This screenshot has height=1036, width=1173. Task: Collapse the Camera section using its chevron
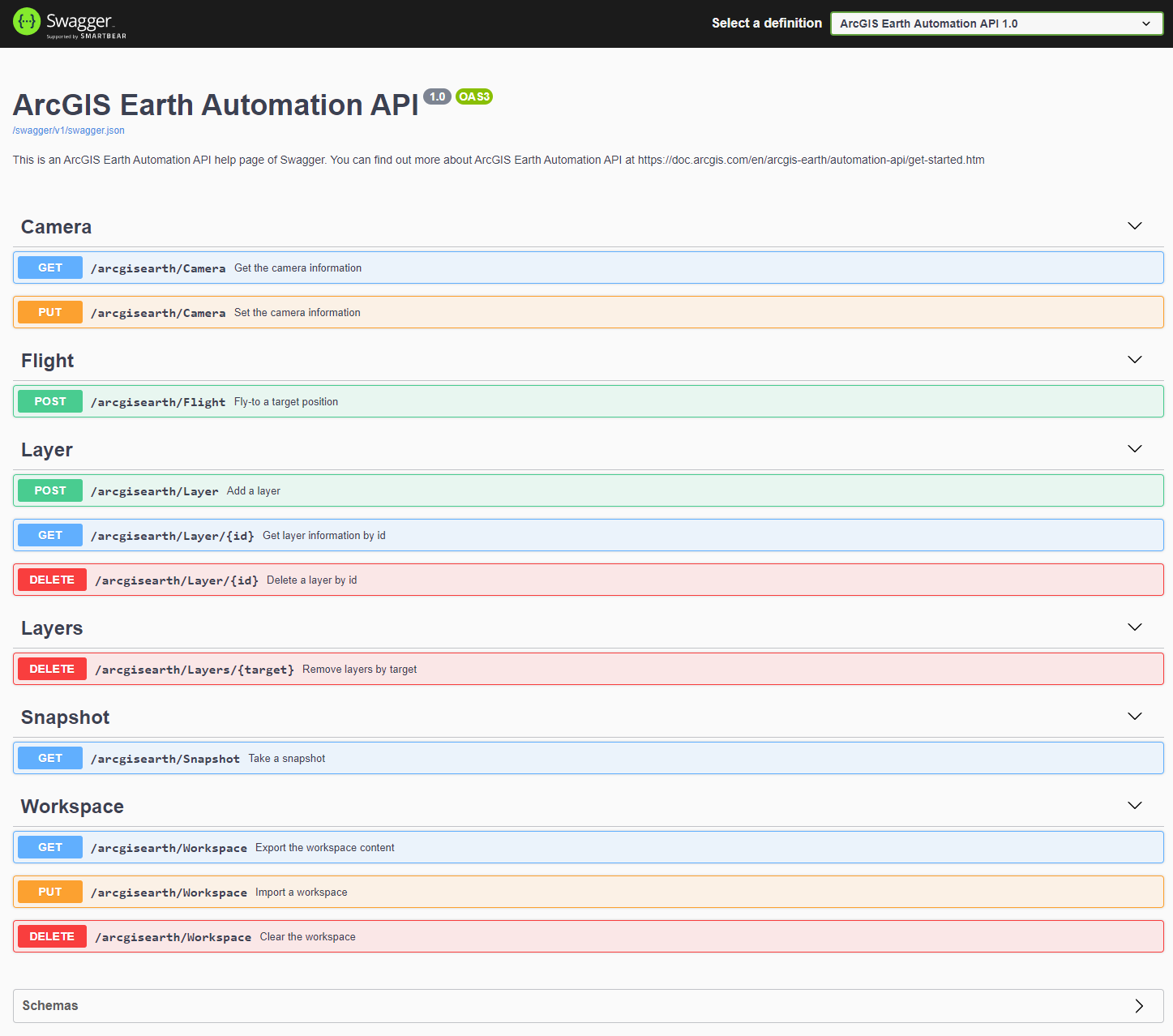pos(1134,226)
